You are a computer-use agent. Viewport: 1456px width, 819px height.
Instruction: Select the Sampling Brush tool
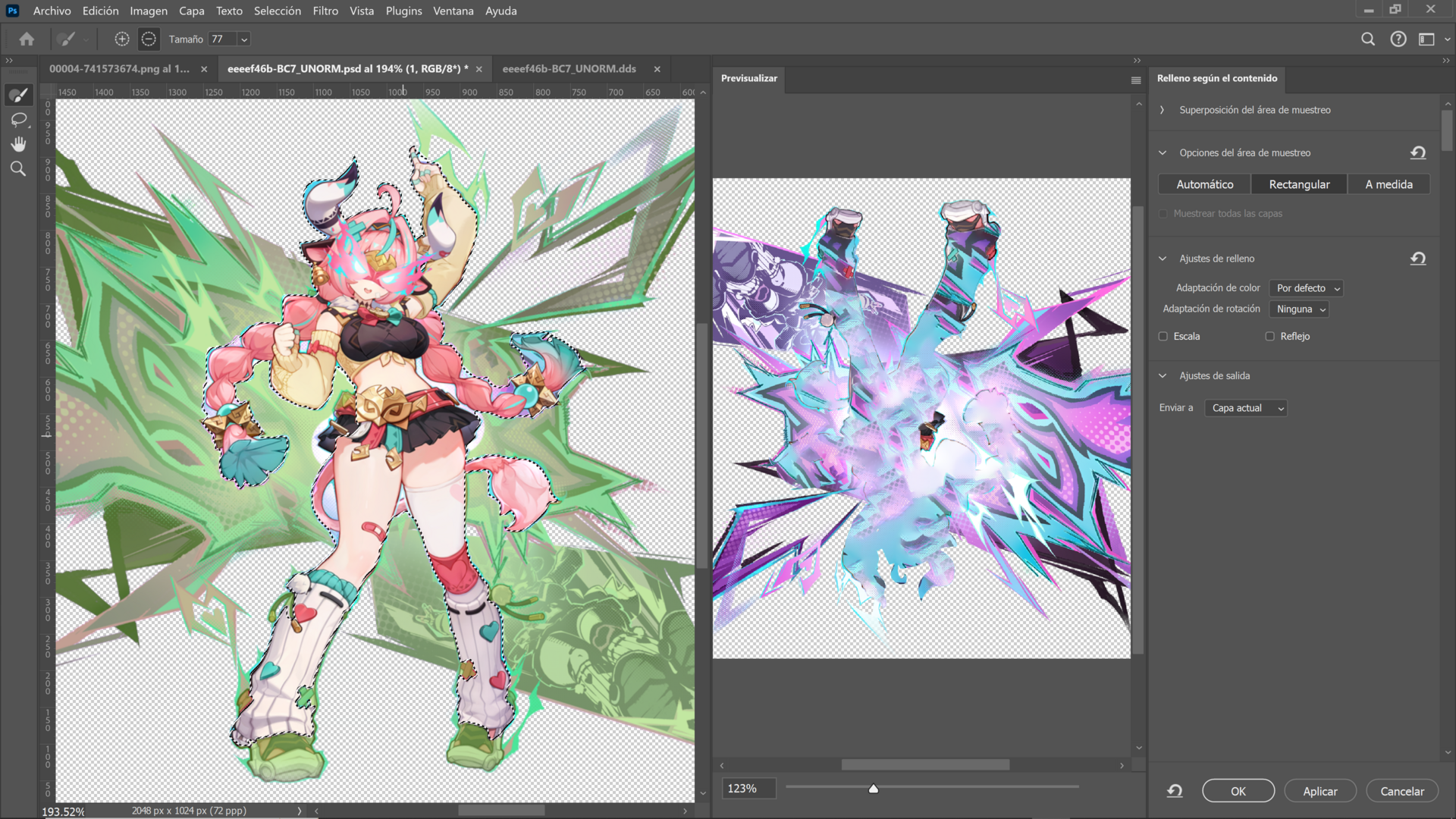point(18,95)
